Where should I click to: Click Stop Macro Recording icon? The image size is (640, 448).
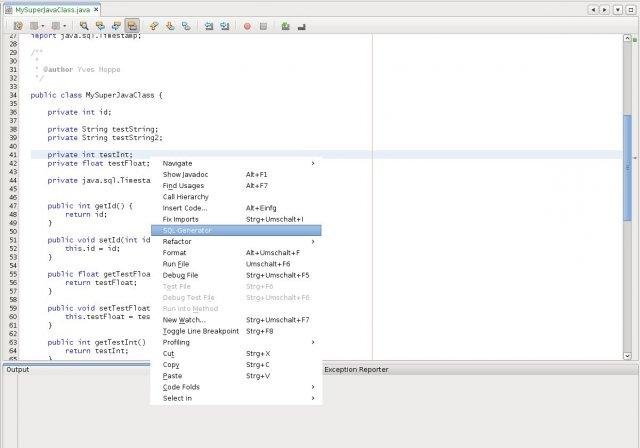click(x=263, y=27)
